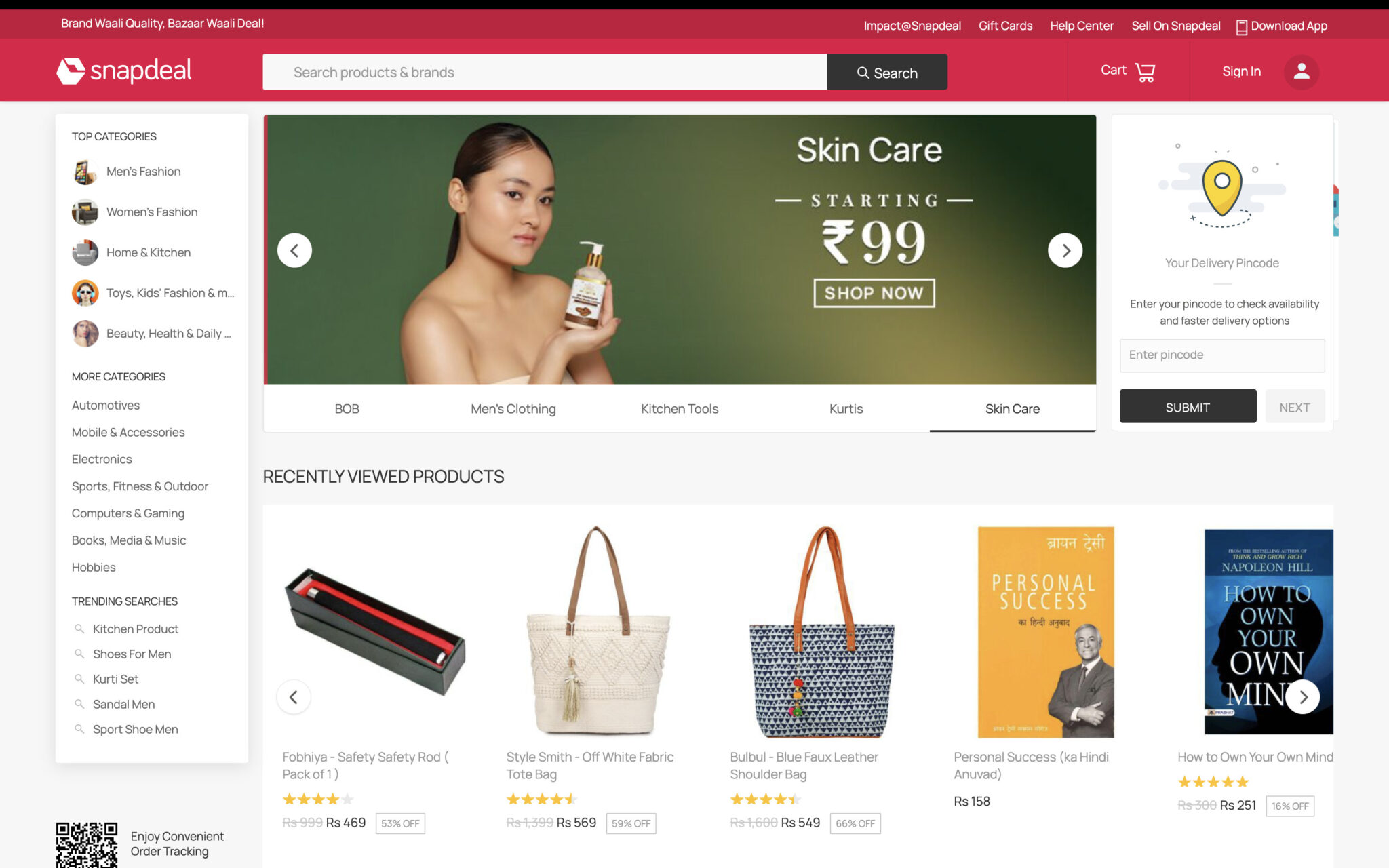Screen dimensions: 1389x868
Task: Open Beauty, Health & Daily category icon
Action: coord(85,333)
